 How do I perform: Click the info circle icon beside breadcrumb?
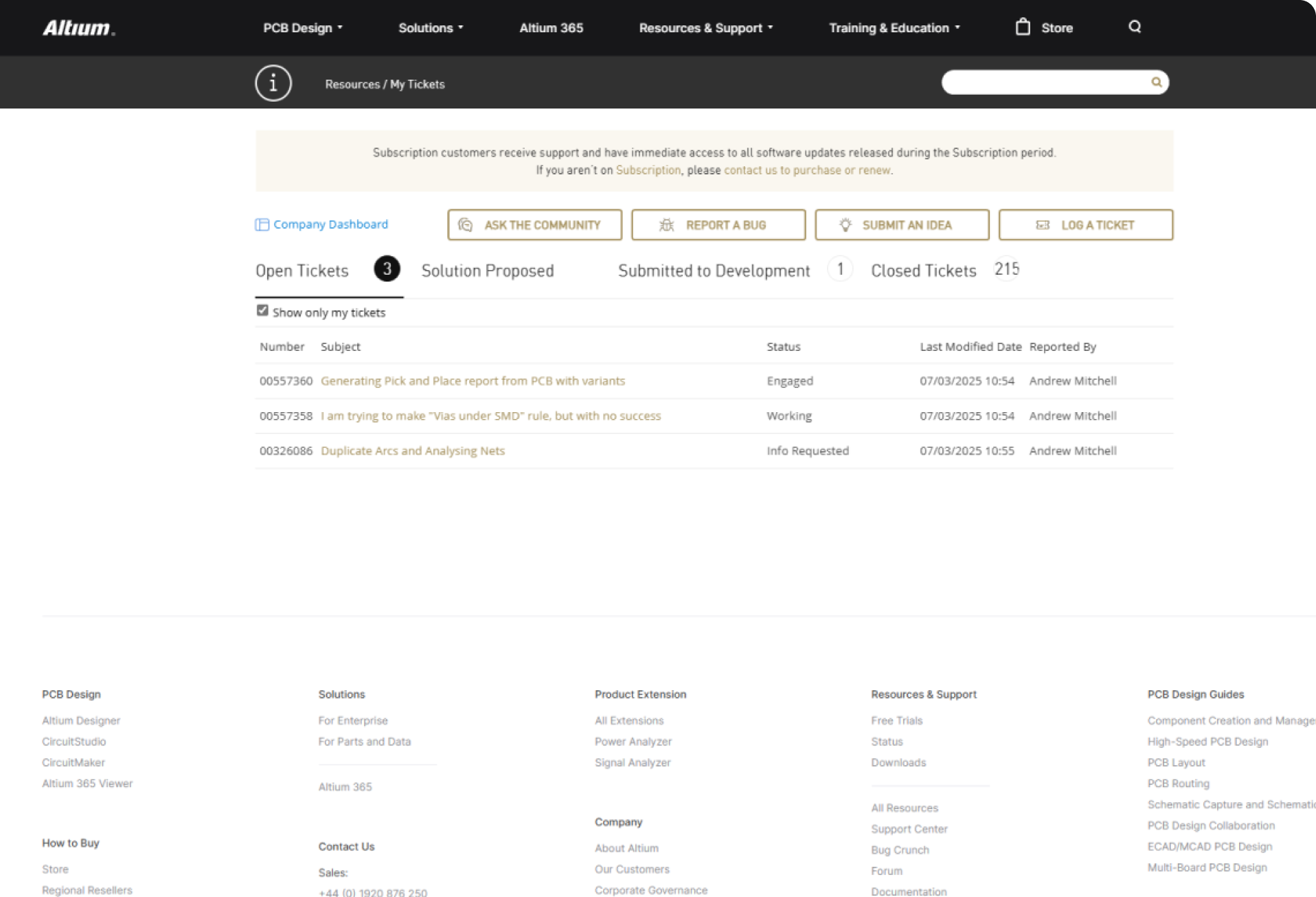point(273,84)
